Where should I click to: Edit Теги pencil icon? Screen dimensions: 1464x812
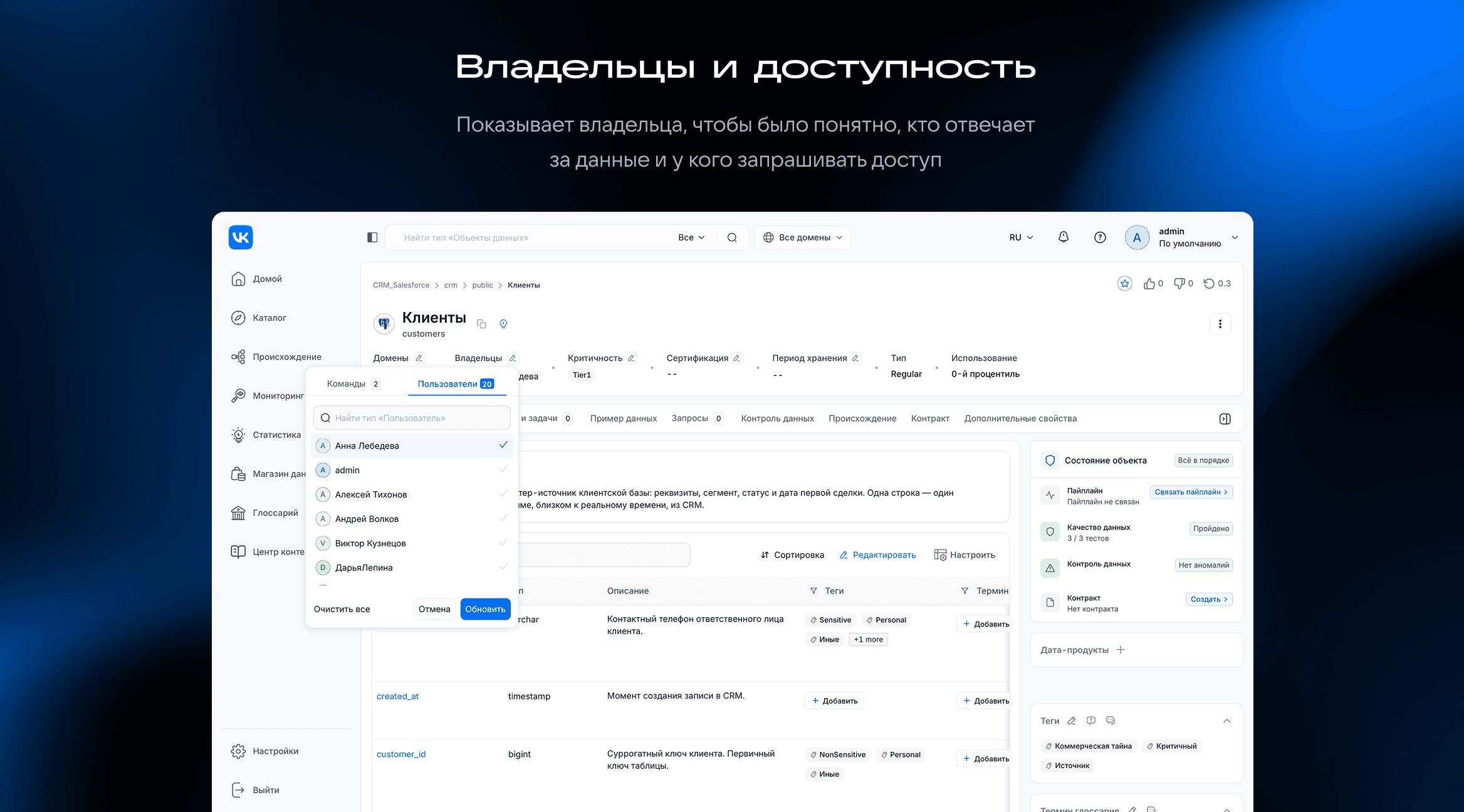[1072, 721]
